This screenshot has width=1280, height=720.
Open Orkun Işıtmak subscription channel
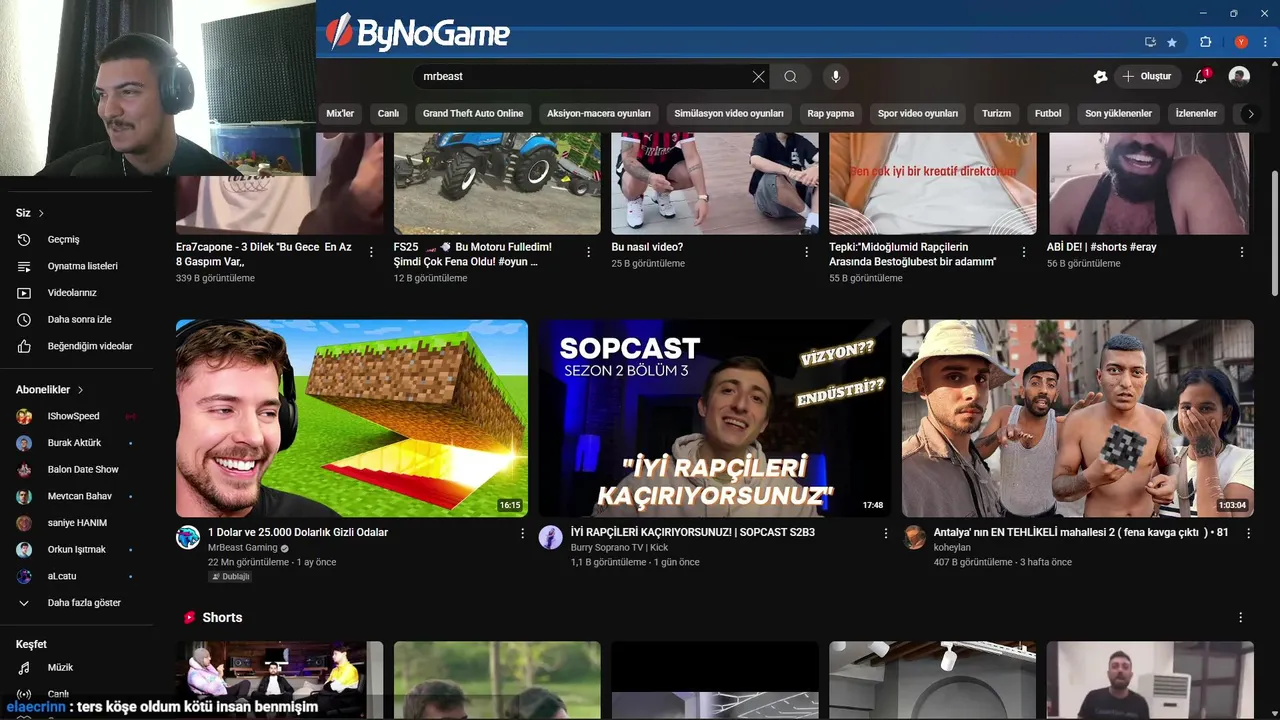click(x=77, y=549)
